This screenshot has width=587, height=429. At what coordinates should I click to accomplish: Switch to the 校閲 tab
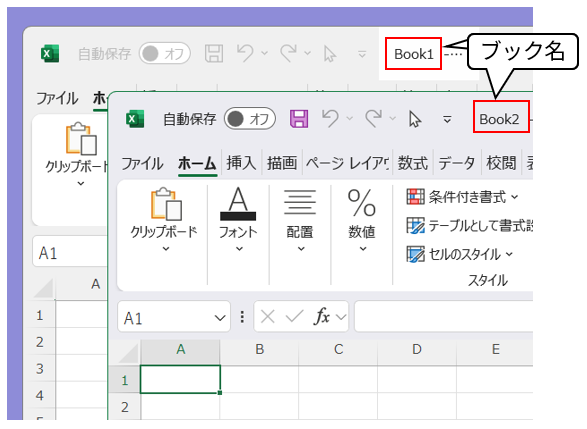point(501,164)
